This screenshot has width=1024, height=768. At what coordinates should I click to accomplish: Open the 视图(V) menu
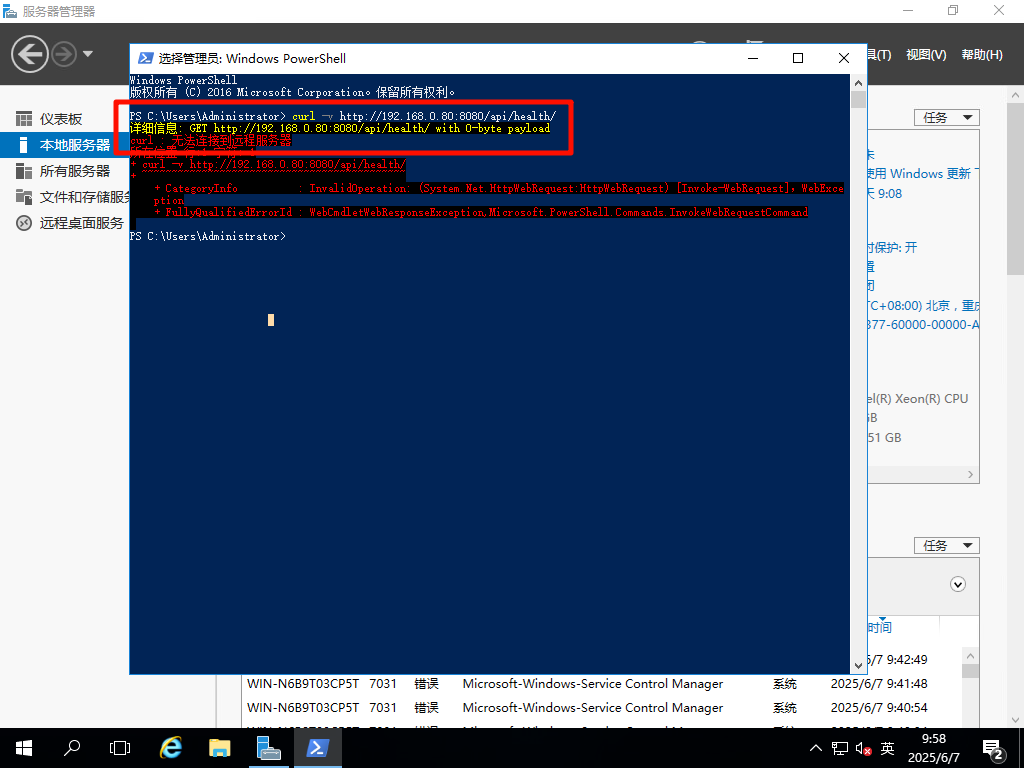tap(926, 55)
